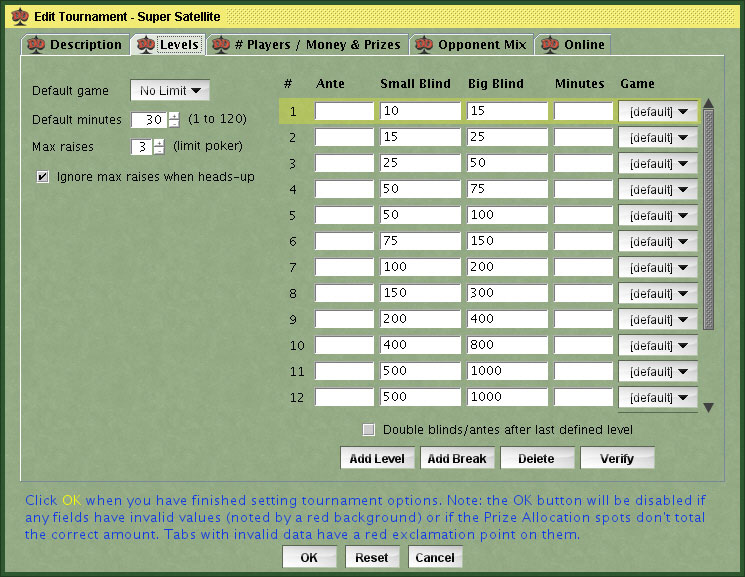Viewport: 745px width, 577px height.
Task: Enable Double blinds/antes after last defined level
Action: point(369,430)
